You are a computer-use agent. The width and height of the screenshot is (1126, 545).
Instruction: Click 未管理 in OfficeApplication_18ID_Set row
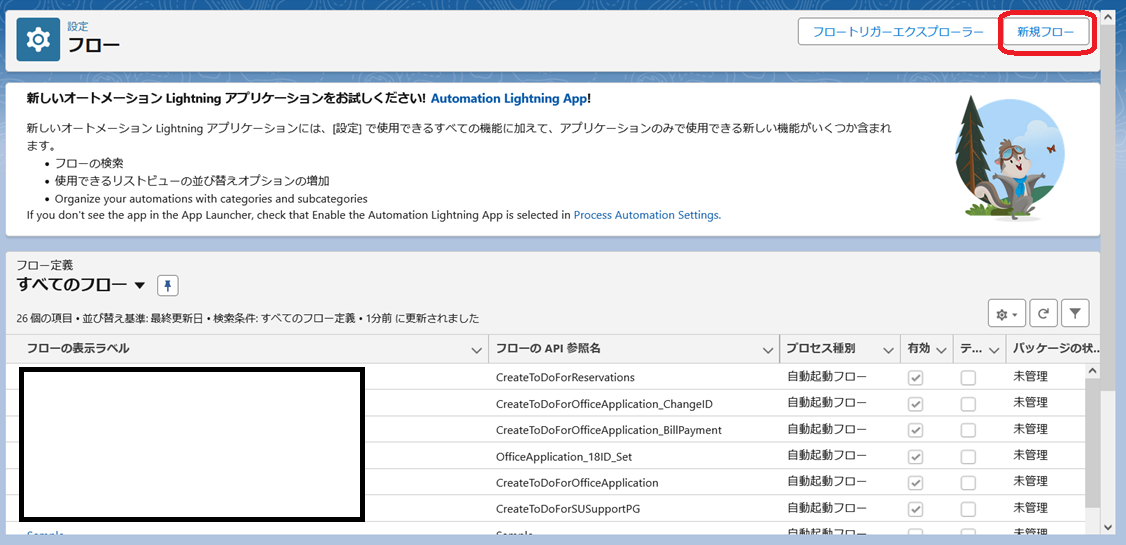coord(1030,455)
